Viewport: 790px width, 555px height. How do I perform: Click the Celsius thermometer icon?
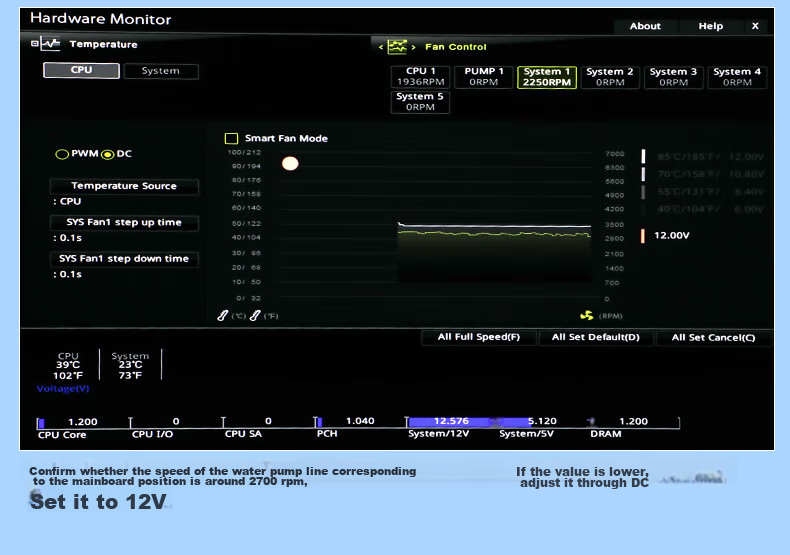point(223,316)
